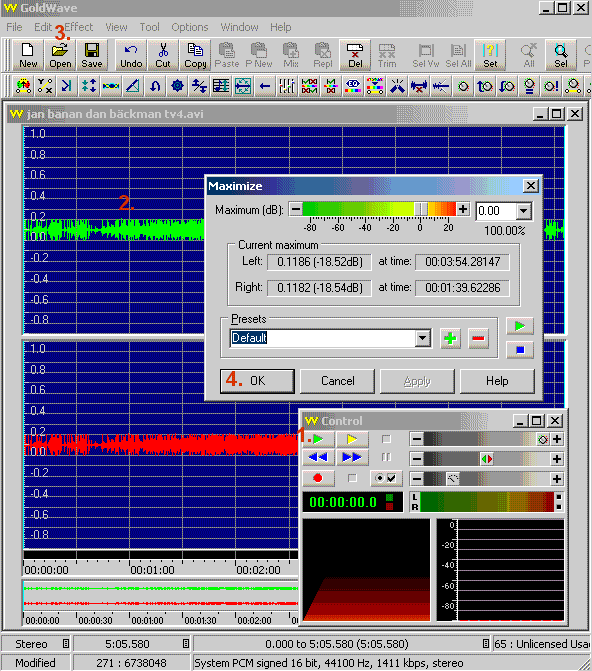Open the File menu
The height and width of the screenshot is (671, 592).
(14, 27)
